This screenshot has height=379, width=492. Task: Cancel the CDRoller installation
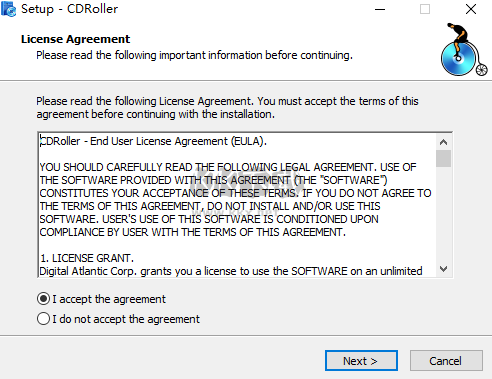tap(446, 360)
